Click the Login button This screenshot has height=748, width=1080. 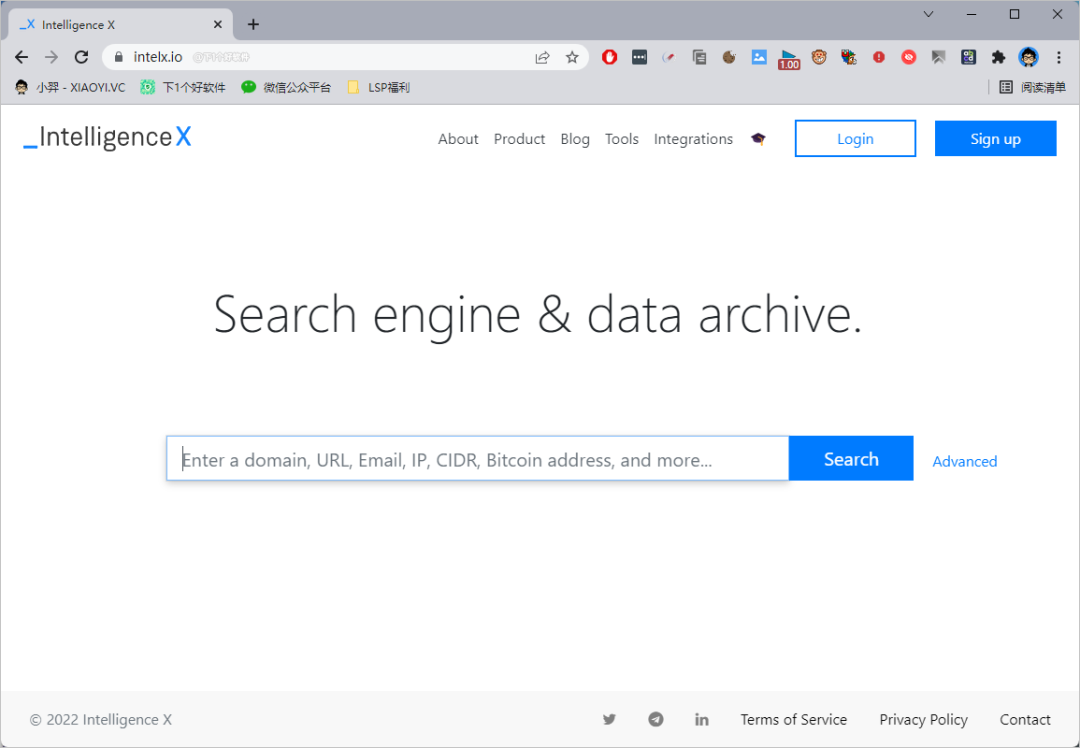click(x=855, y=138)
